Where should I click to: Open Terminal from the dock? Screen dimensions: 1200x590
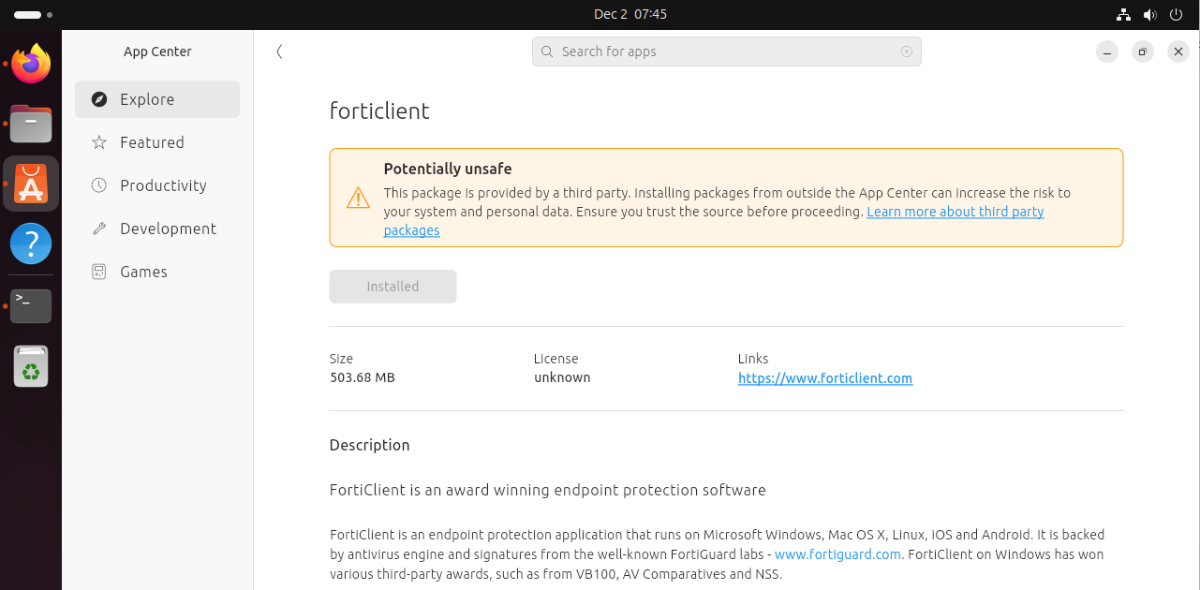(31, 304)
